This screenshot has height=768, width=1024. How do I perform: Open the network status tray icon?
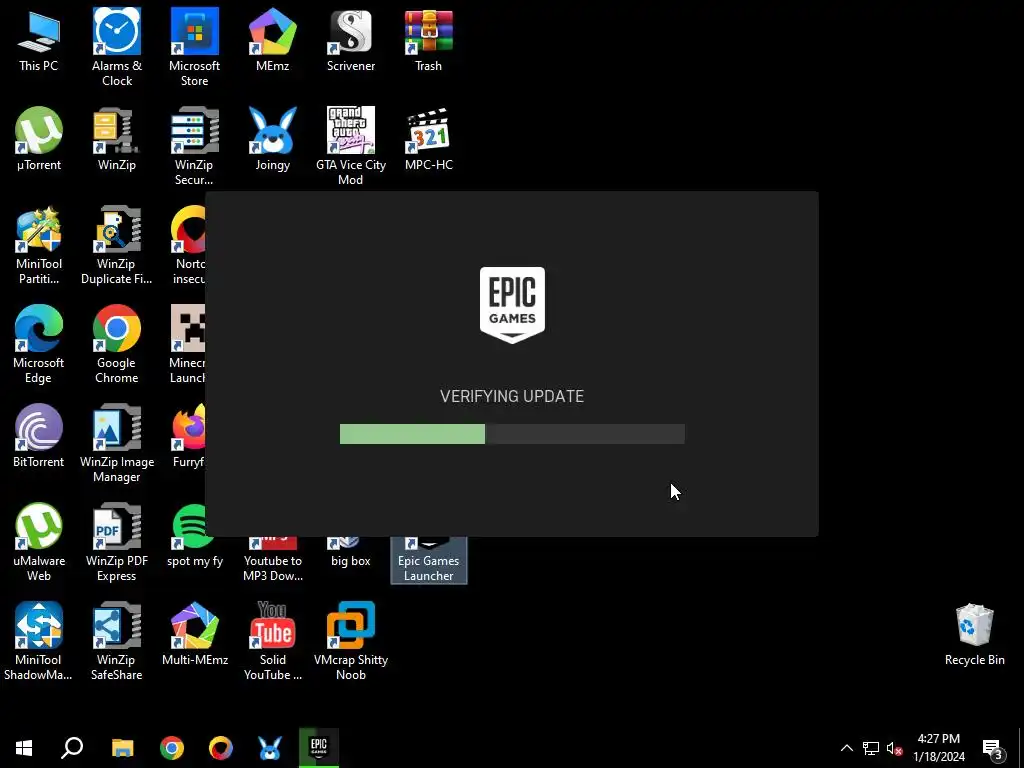(871, 748)
